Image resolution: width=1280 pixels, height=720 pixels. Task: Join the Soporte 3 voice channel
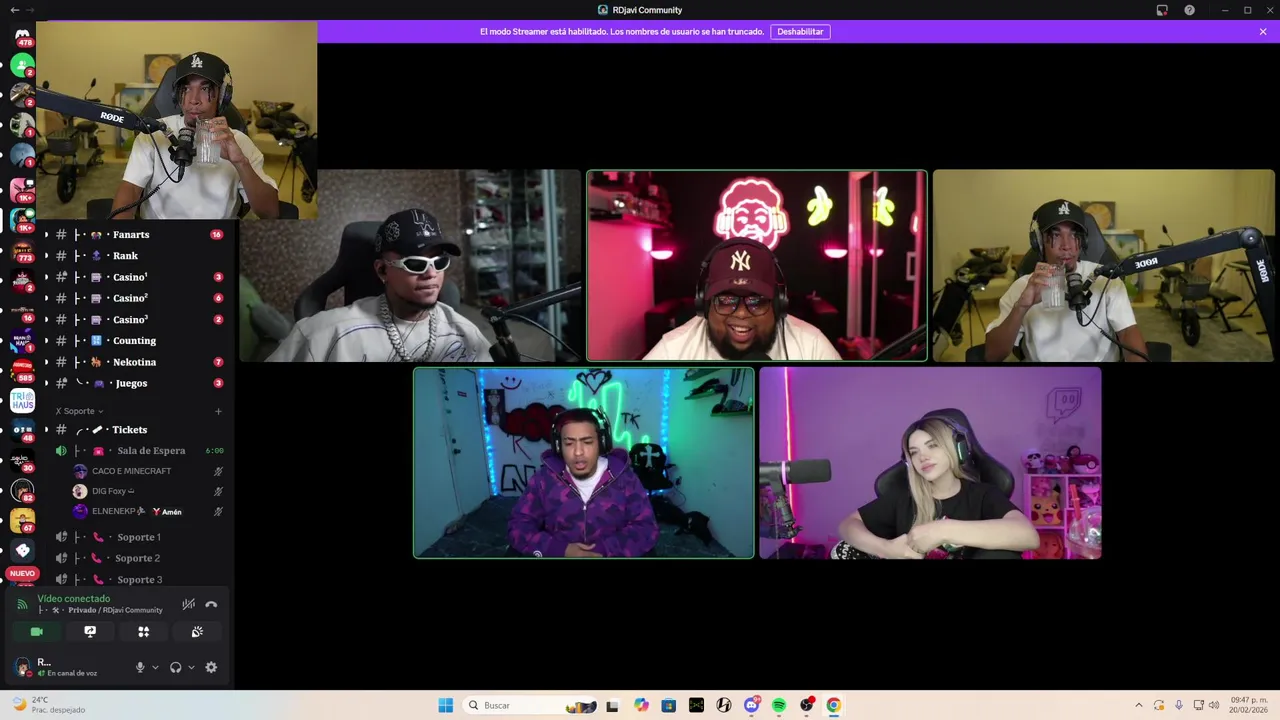(138, 580)
